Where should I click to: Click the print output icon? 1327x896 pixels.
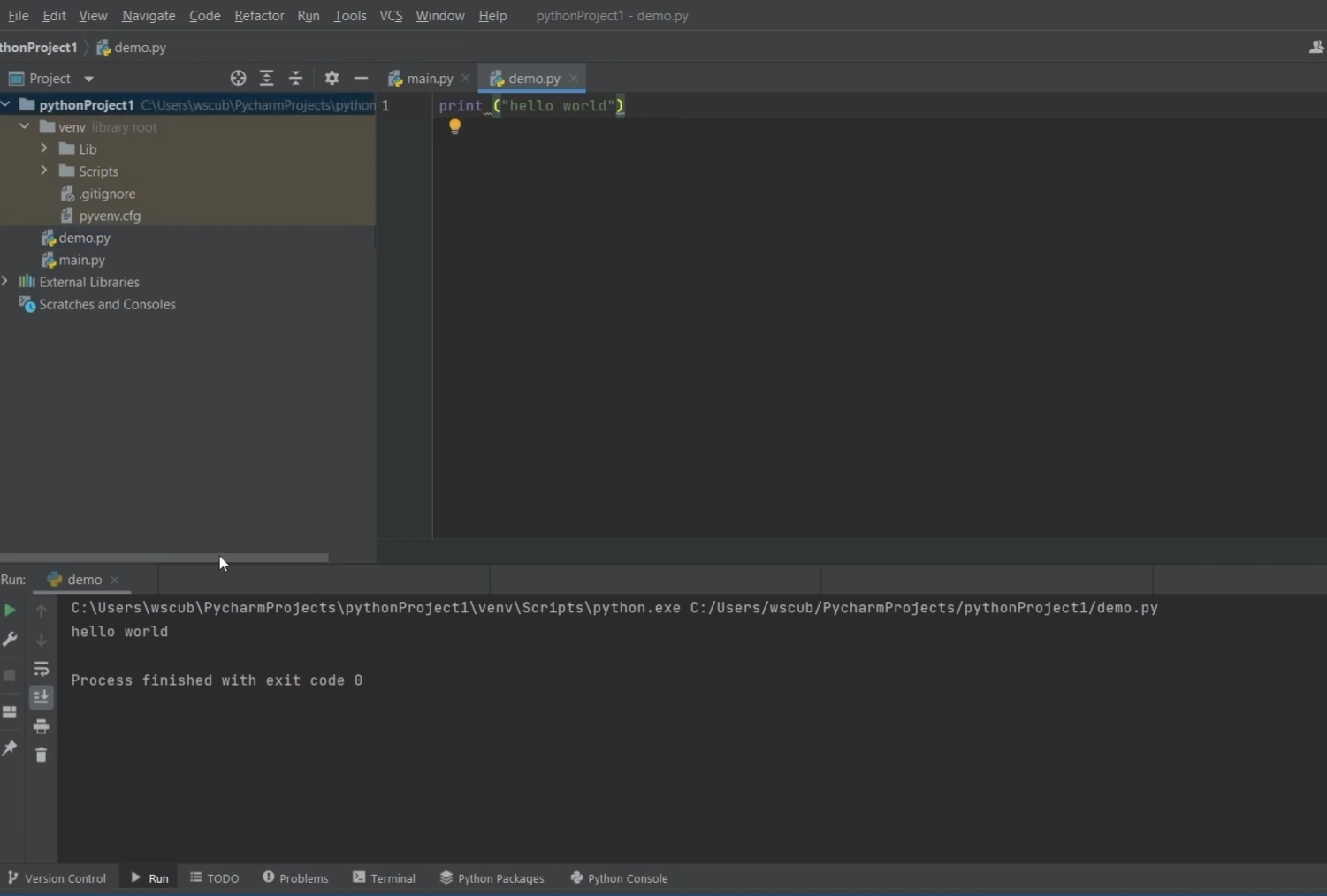(41, 726)
